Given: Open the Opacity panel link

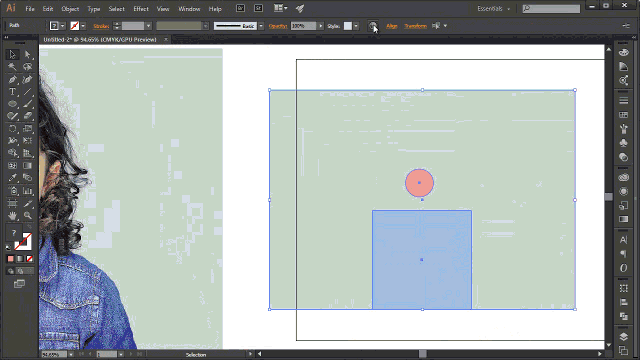Looking at the screenshot, I should coord(278,26).
